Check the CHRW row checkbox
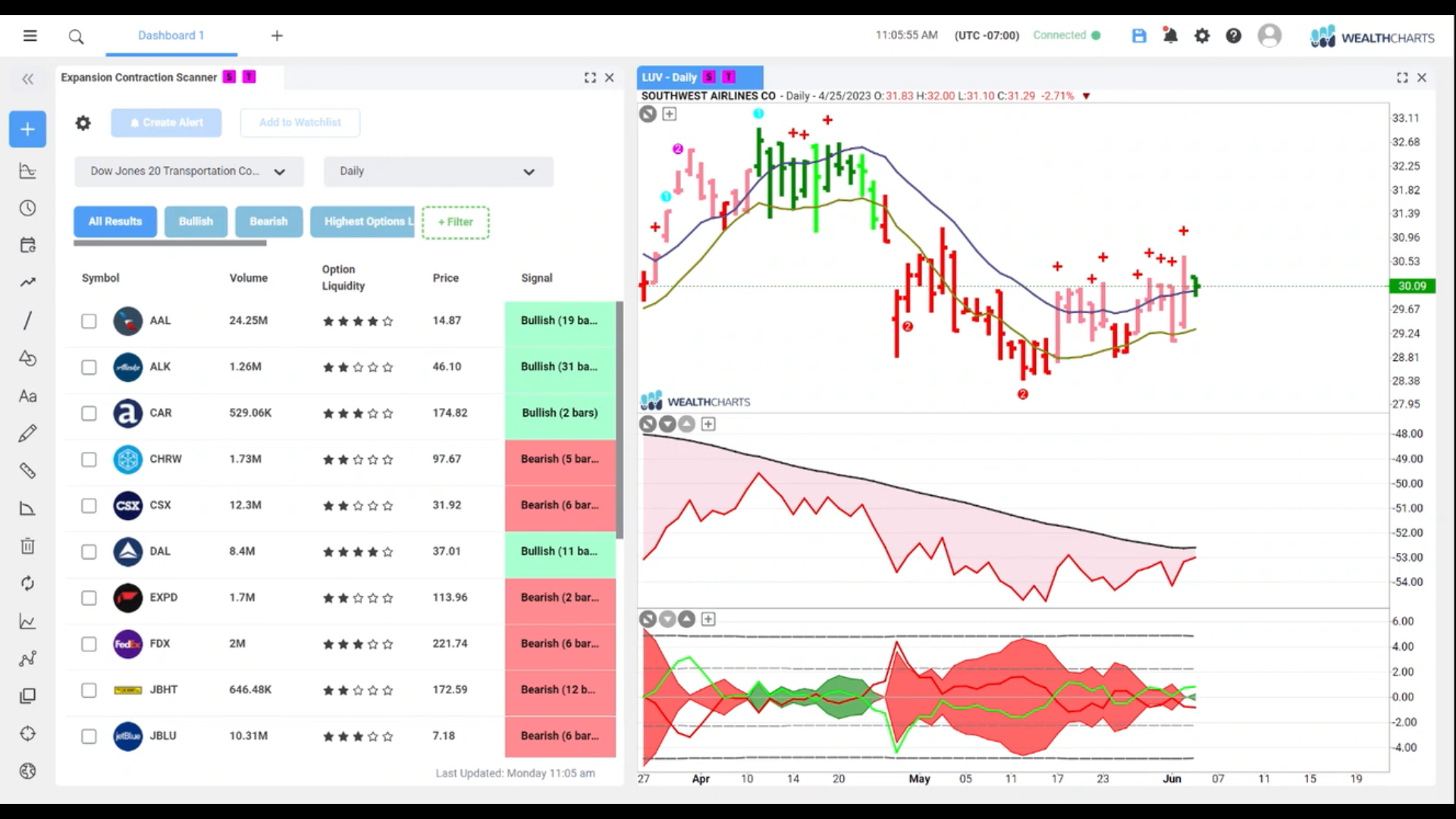The height and width of the screenshot is (819, 1456). (x=89, y=460)
